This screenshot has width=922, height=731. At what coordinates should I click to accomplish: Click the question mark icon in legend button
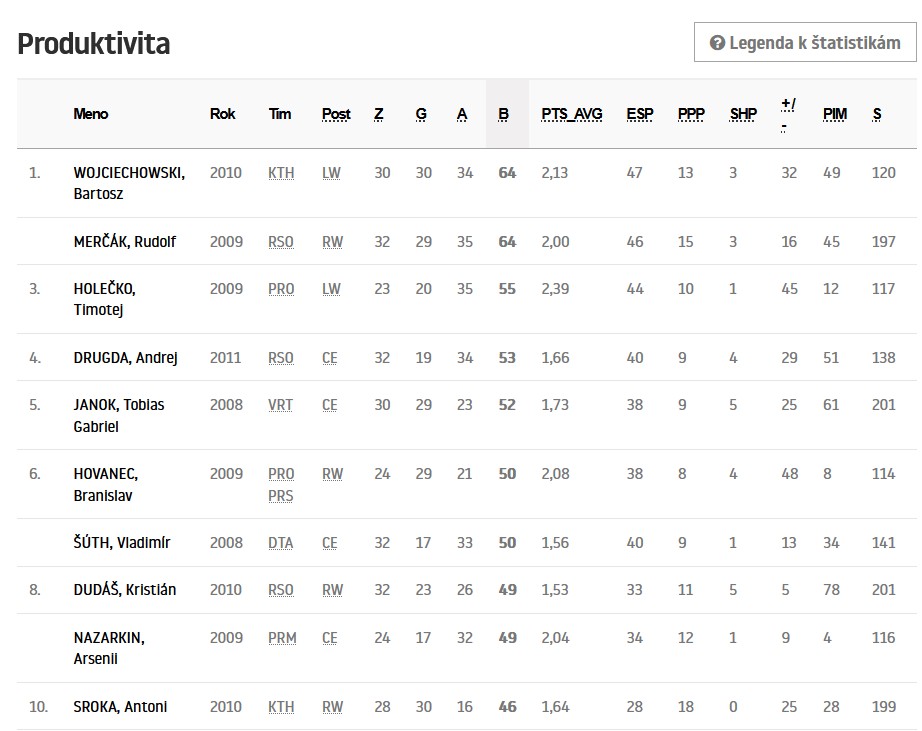coord(716,43)
